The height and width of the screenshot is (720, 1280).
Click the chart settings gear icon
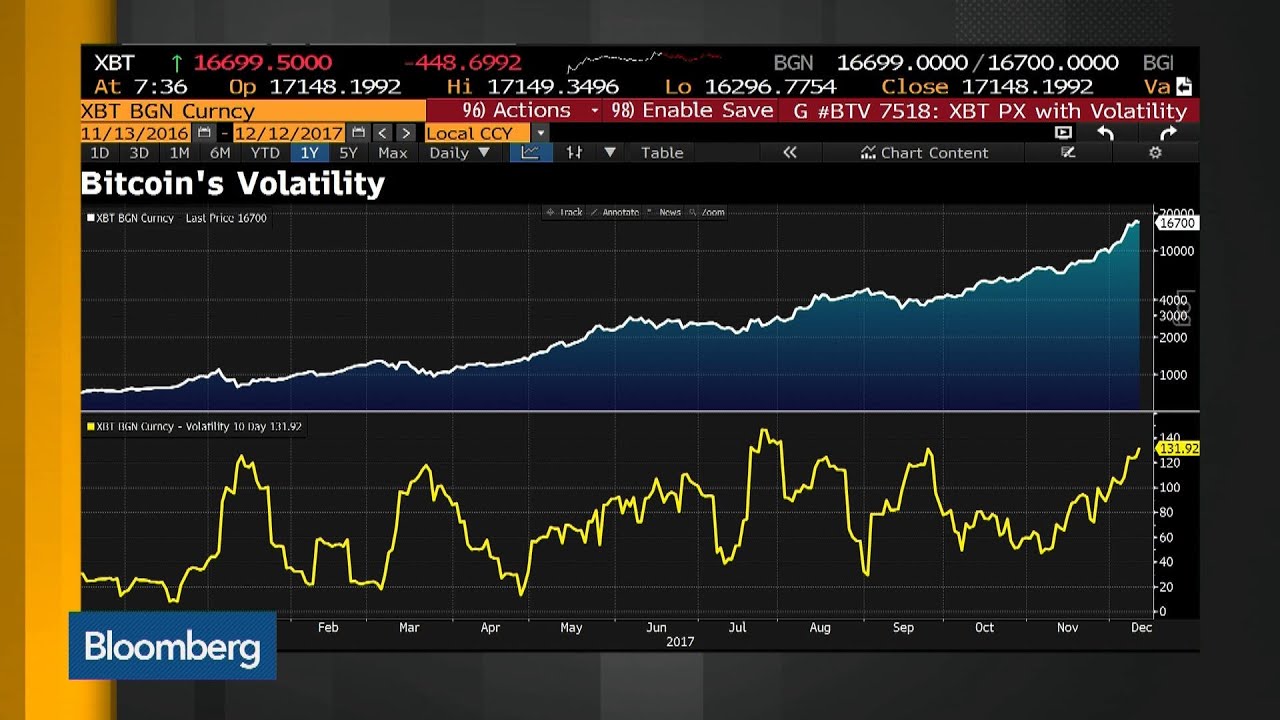[1155, 153]
